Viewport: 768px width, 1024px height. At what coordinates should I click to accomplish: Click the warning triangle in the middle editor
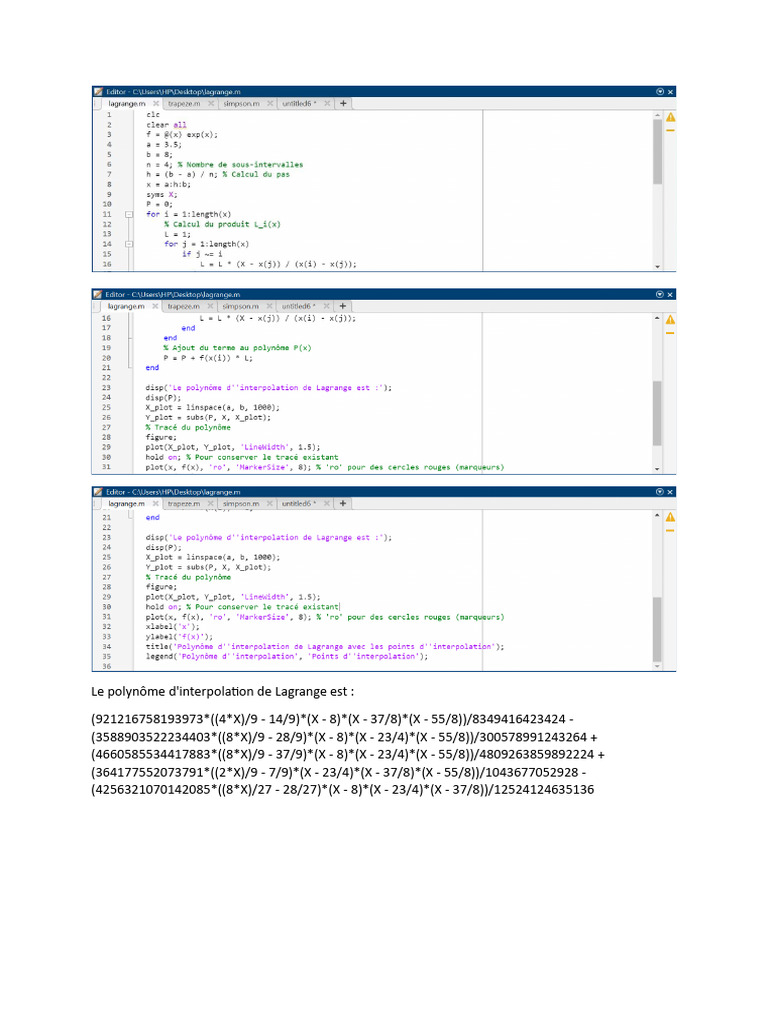[670, 319]
